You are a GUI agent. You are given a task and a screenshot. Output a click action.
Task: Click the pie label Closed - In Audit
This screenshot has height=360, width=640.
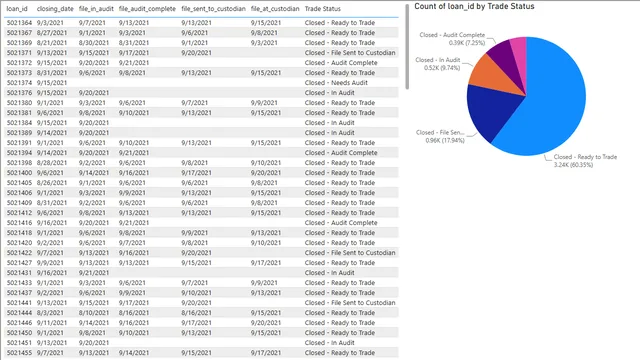(438, 60)
